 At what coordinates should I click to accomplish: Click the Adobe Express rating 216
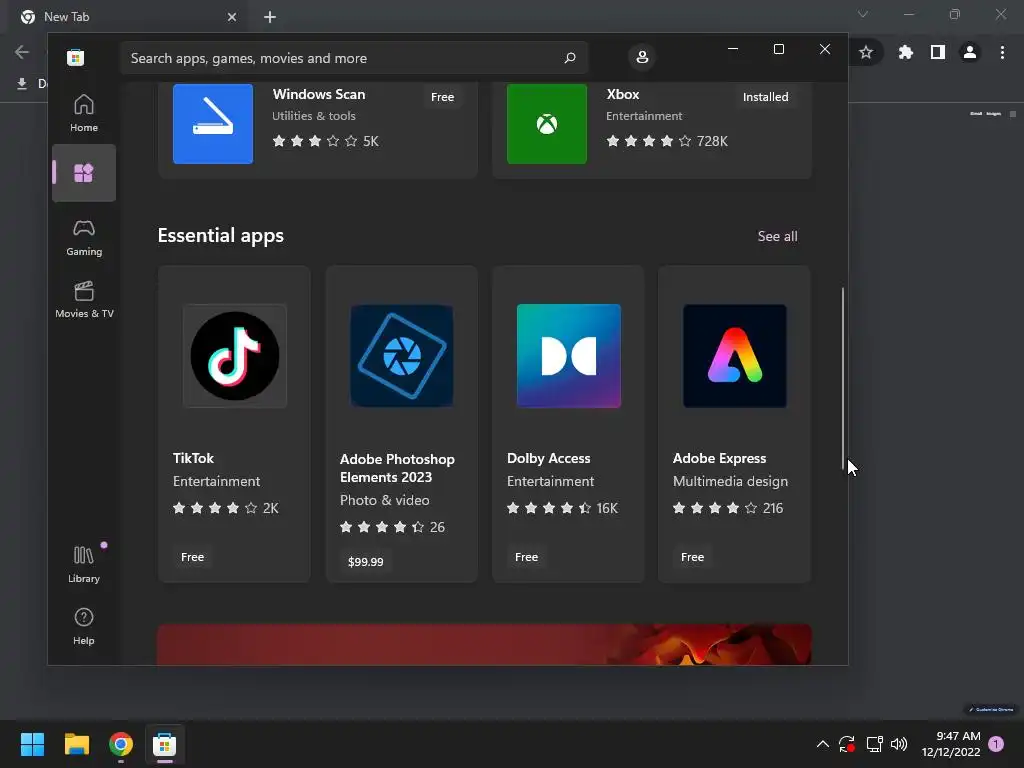pos(728,508)
